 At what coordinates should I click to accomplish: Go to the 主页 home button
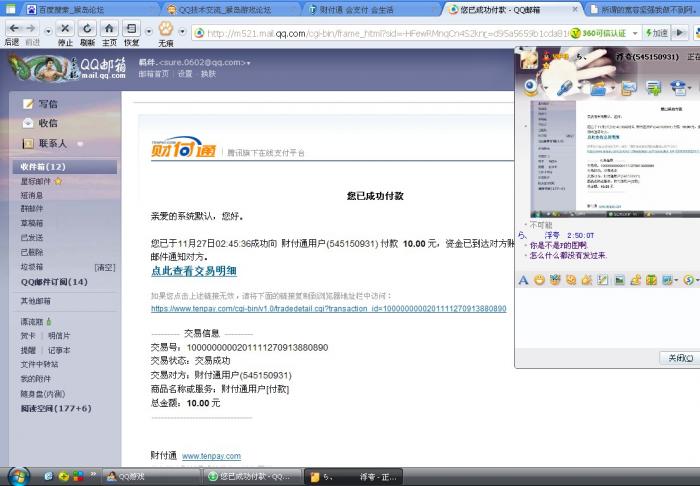109,29
